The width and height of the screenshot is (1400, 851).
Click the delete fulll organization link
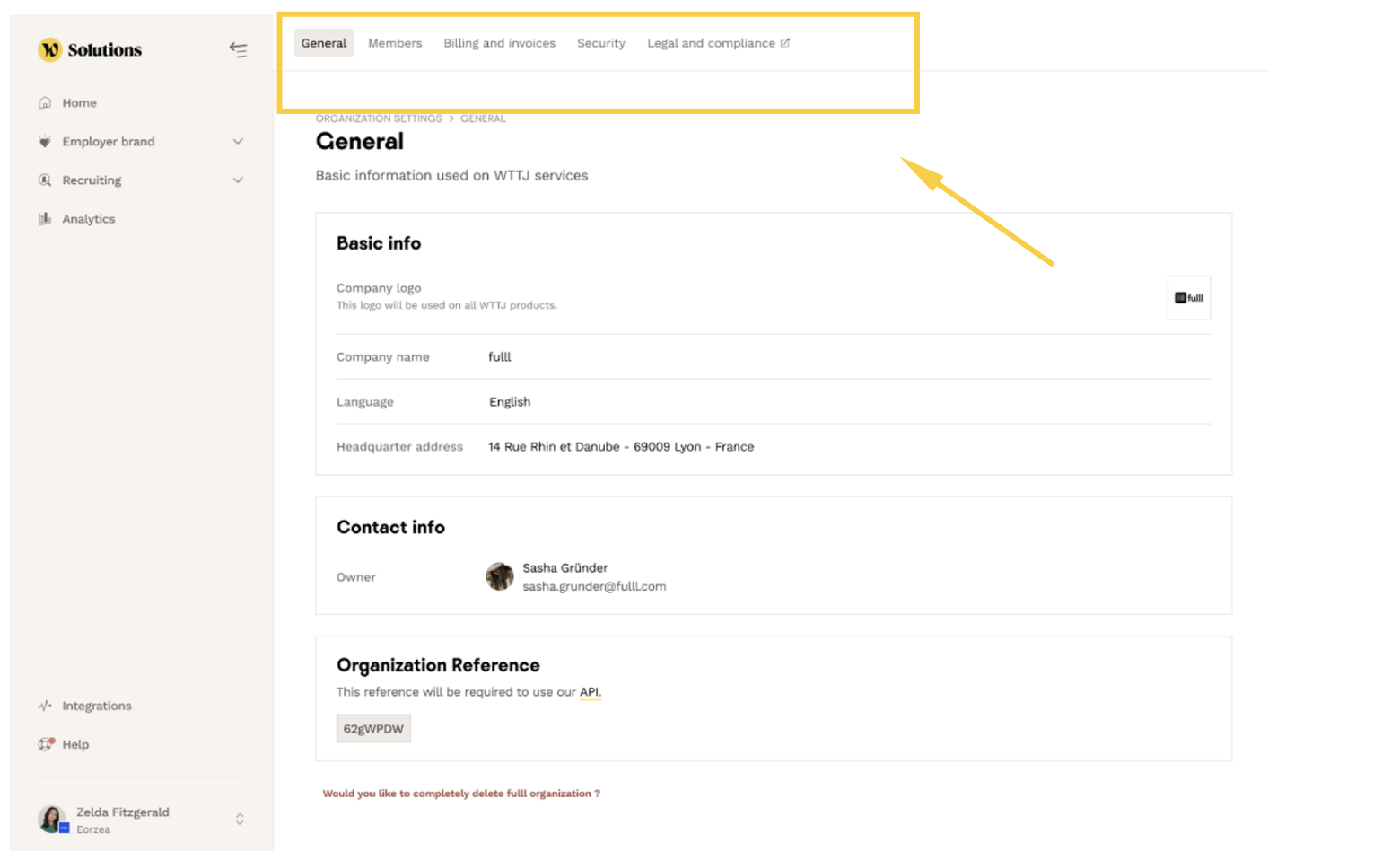click(461, 794)
